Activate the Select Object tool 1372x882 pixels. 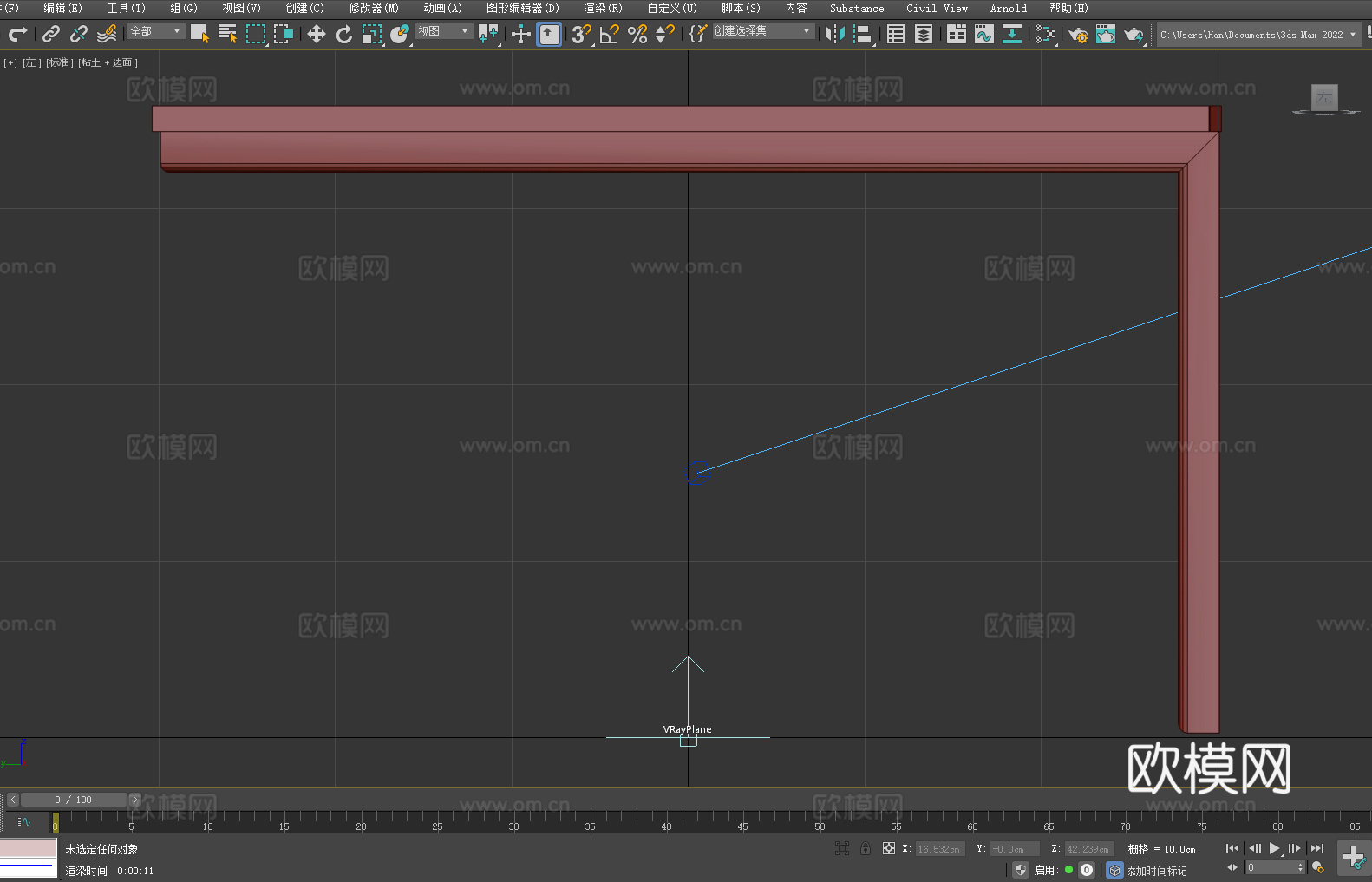200,34
